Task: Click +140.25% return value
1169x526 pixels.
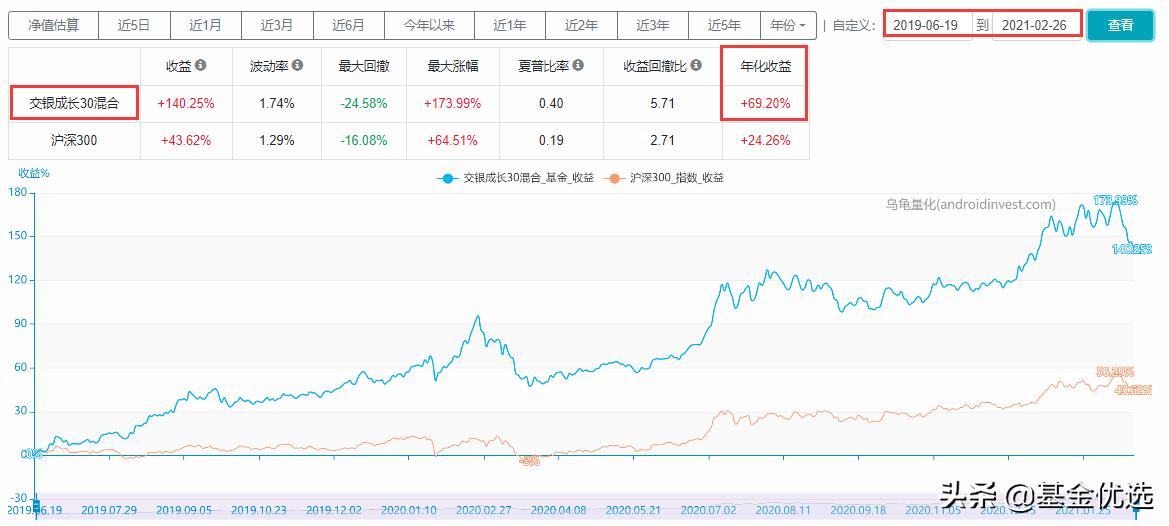Action: (186, 104)
